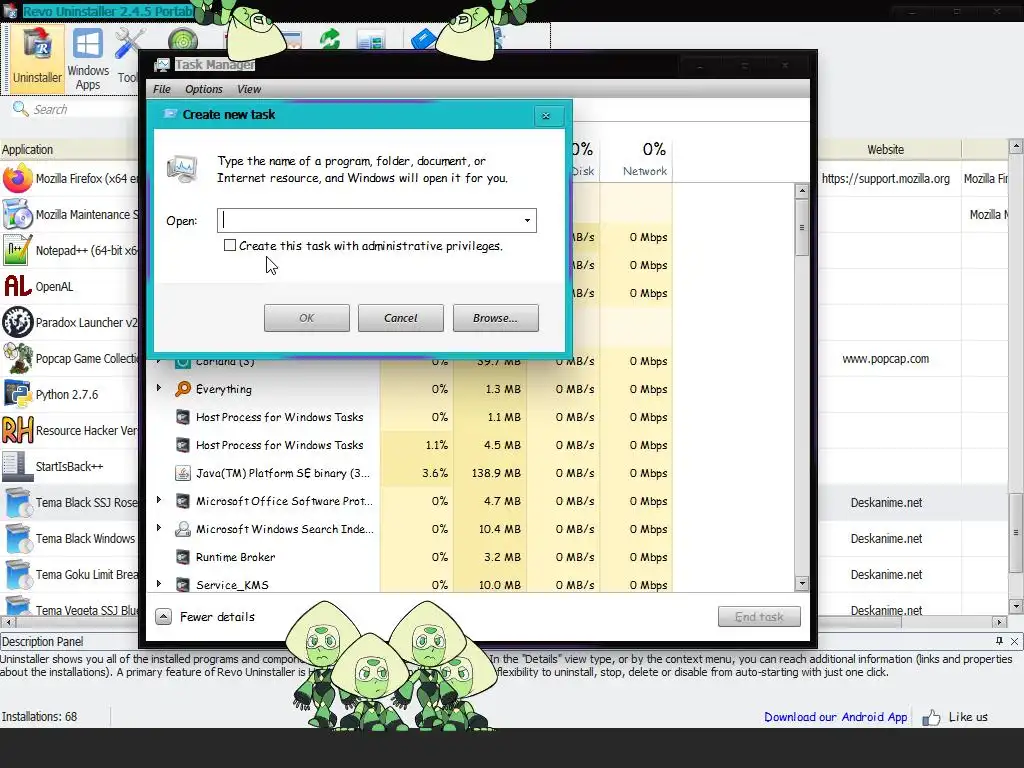Click the Everything process magnifier icon
This screenshot has width=1024, height=768.
pos(183,389)
